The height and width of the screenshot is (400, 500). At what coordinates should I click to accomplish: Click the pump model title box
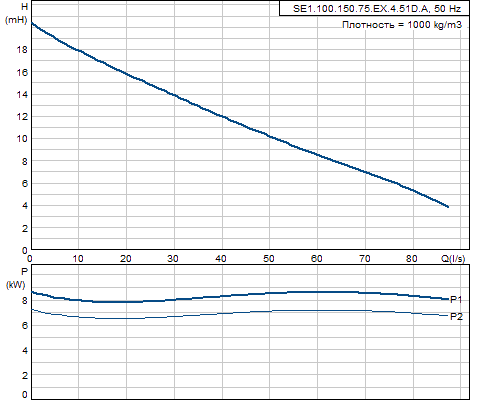pos(374,8)
